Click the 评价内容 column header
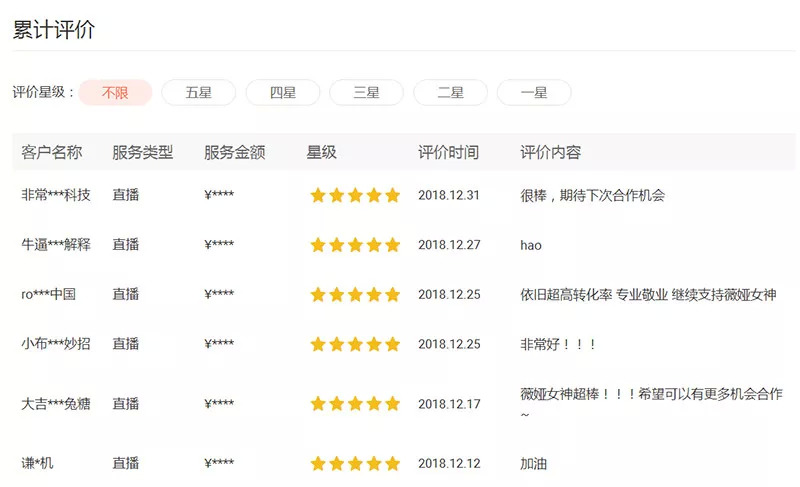The width and height of the screenshot is (800, 487). coord(551,152)
